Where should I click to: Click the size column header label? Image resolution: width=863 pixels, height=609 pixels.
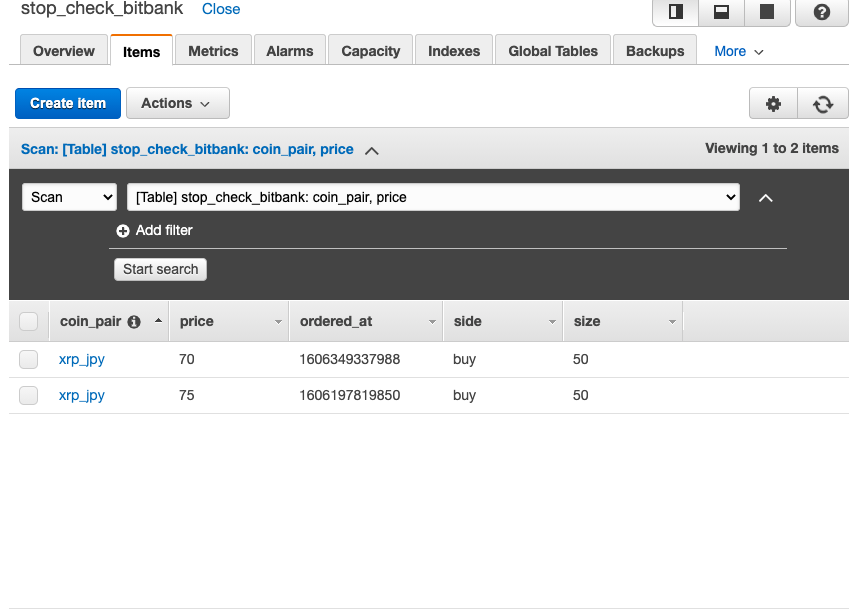587,321
